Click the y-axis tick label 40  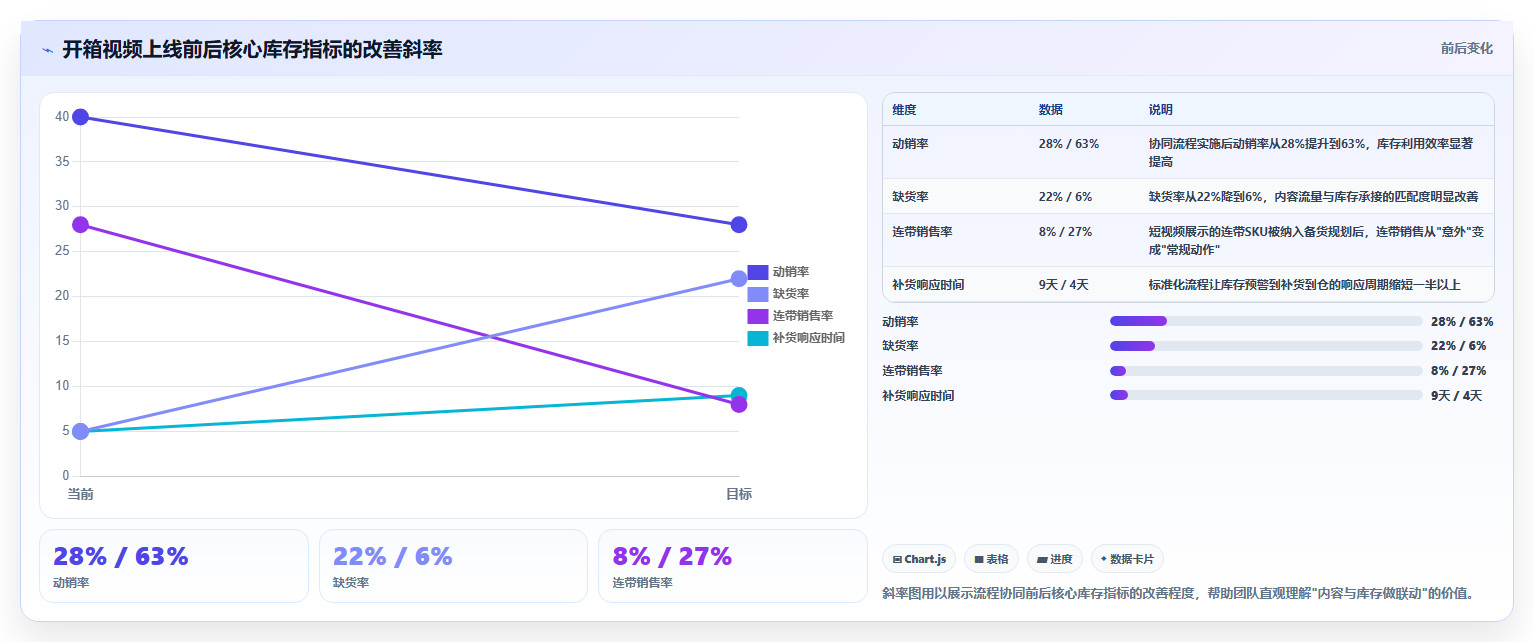(62, 117)
